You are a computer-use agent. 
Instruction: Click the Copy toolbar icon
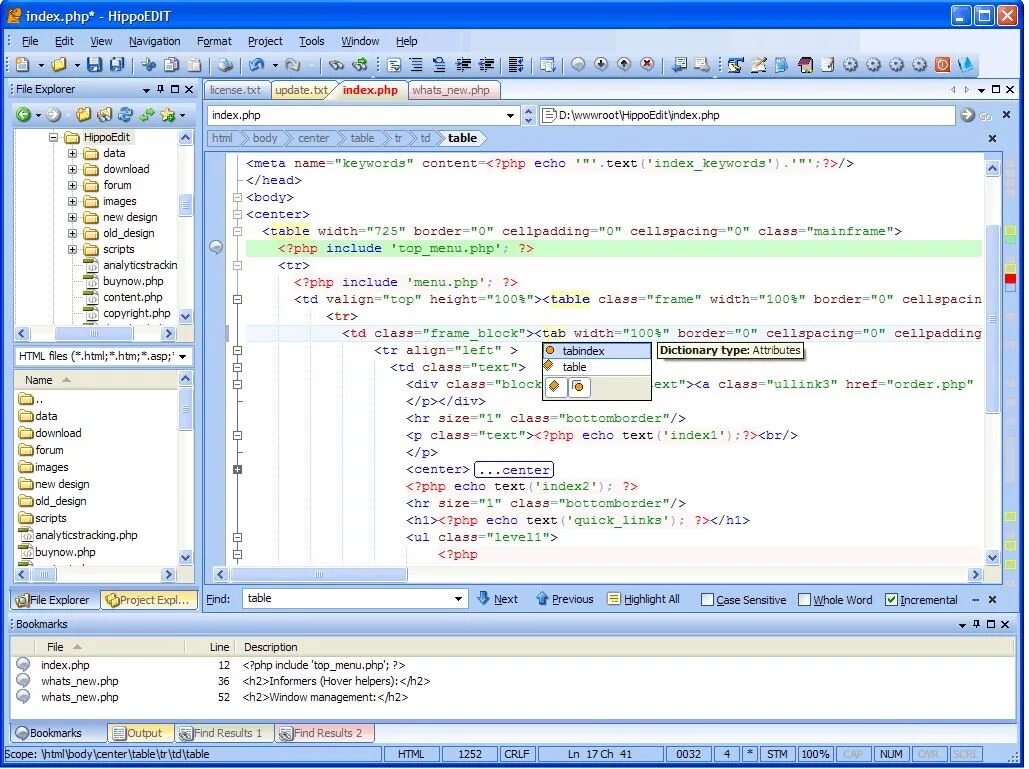pos(172,64)
